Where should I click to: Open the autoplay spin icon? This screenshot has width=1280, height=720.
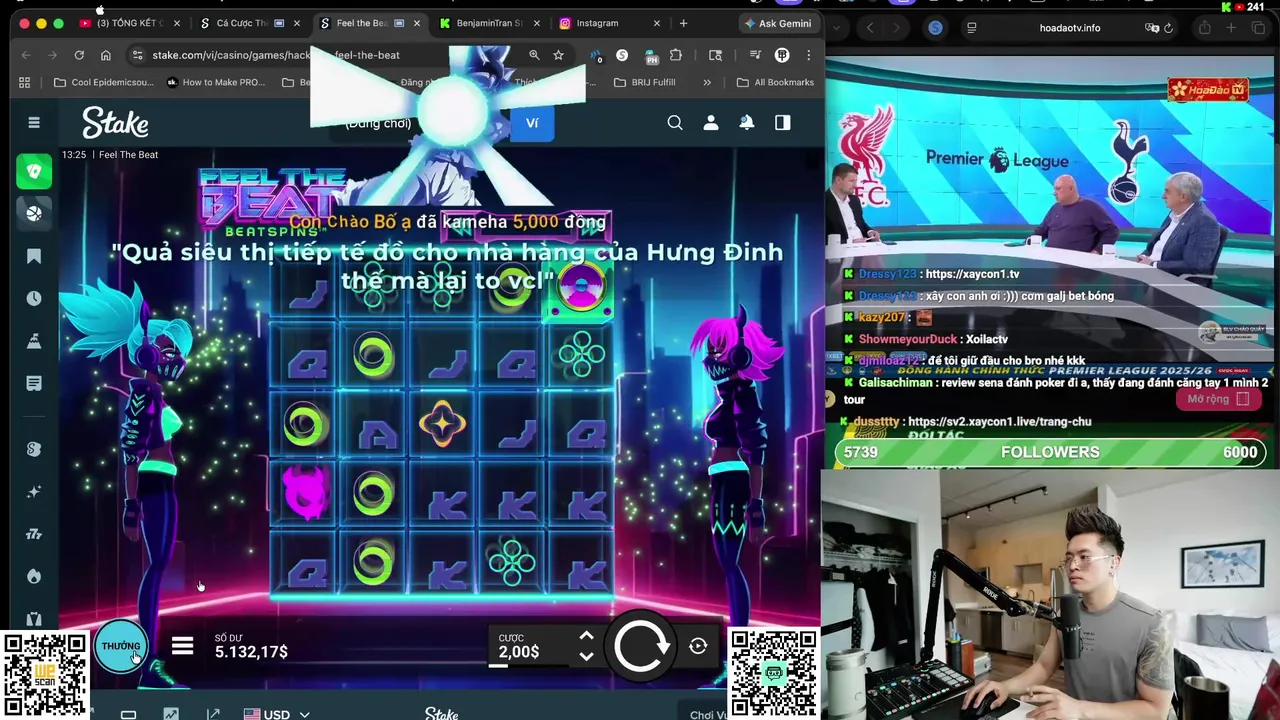pos(698,646)
